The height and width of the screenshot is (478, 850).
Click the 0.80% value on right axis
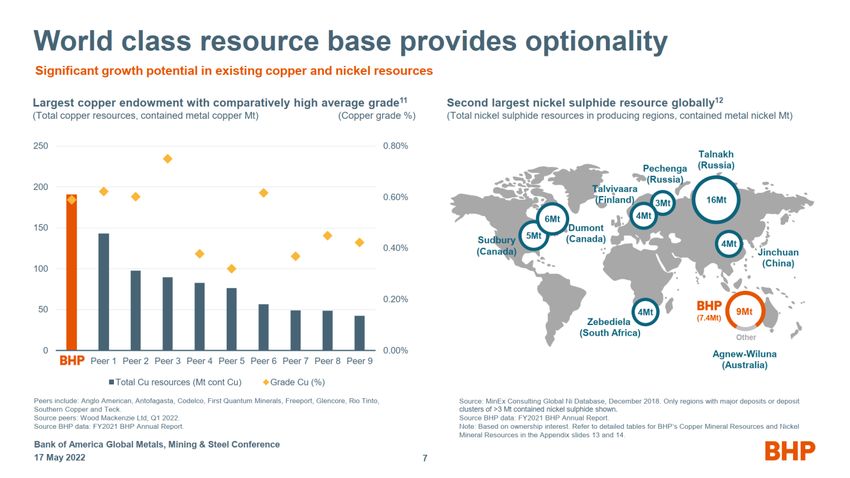coord(395,146)
